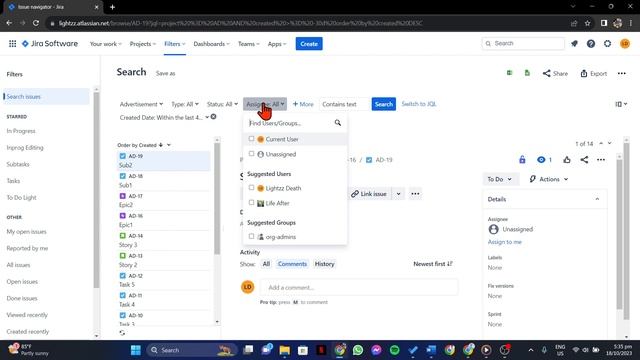Image resolution: width=640 pixels, height=360 pixels.
Task: Open the Apps menu
Action: click(277, 44)
